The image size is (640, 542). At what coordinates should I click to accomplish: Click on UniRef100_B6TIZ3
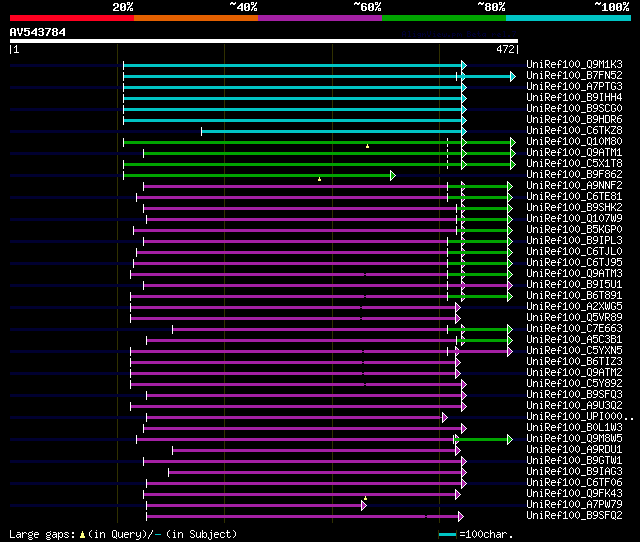pyautogui.click(x=574, y=362)
